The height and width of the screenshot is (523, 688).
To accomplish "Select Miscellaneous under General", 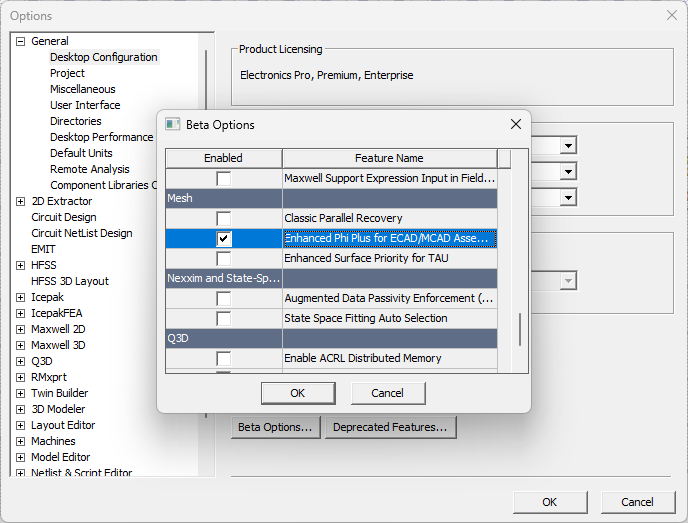I will point(82,89).
